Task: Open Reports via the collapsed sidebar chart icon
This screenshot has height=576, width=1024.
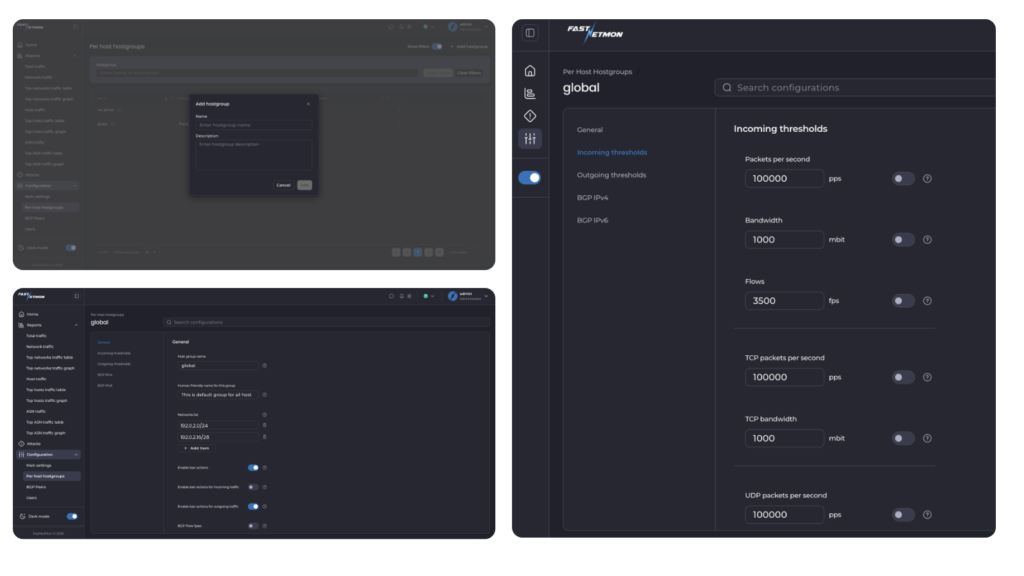Action: pyautogui.click(x=530, y=93)
